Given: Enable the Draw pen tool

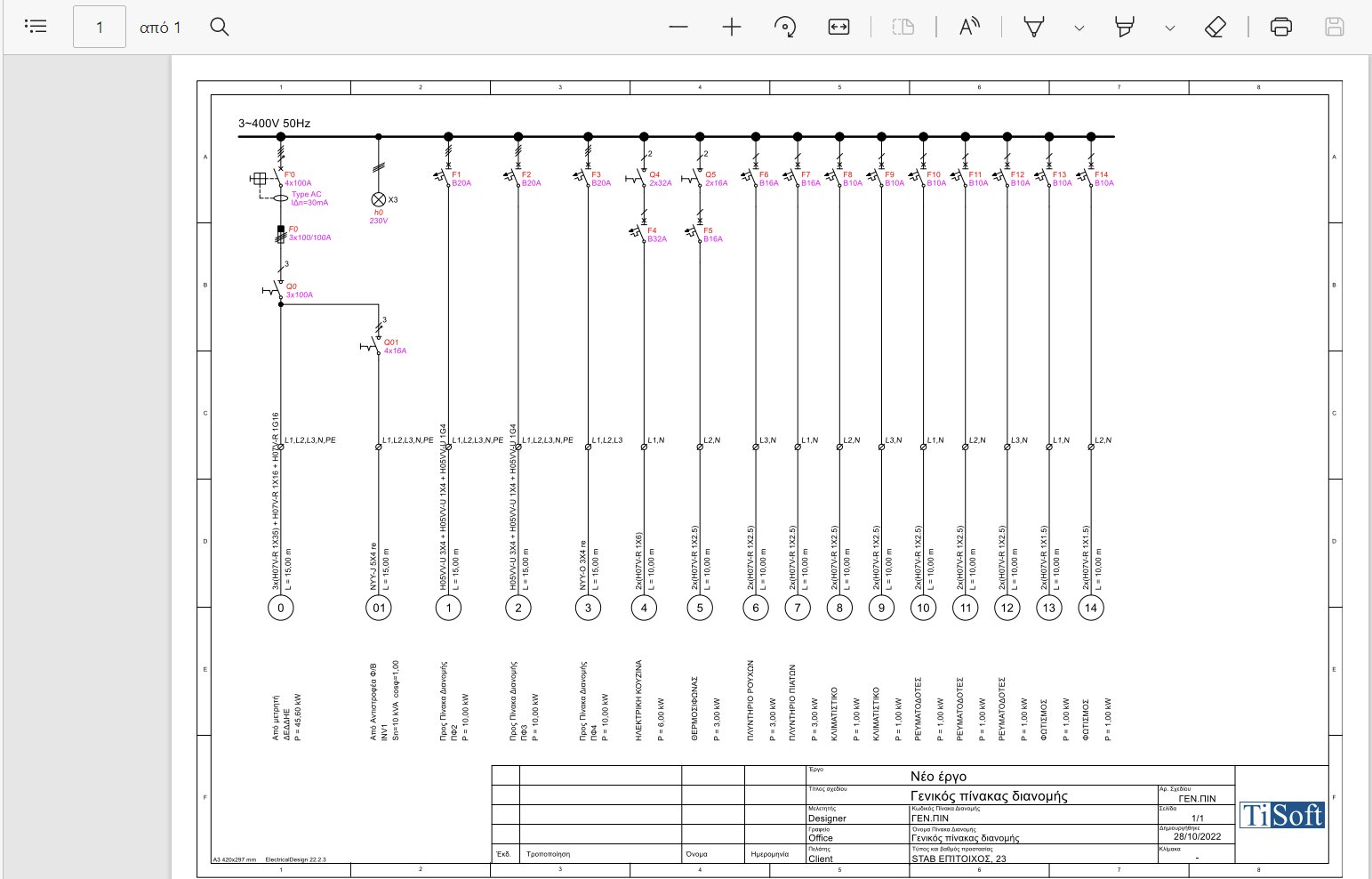Looking at the screenshot, I should (1033, 28).
